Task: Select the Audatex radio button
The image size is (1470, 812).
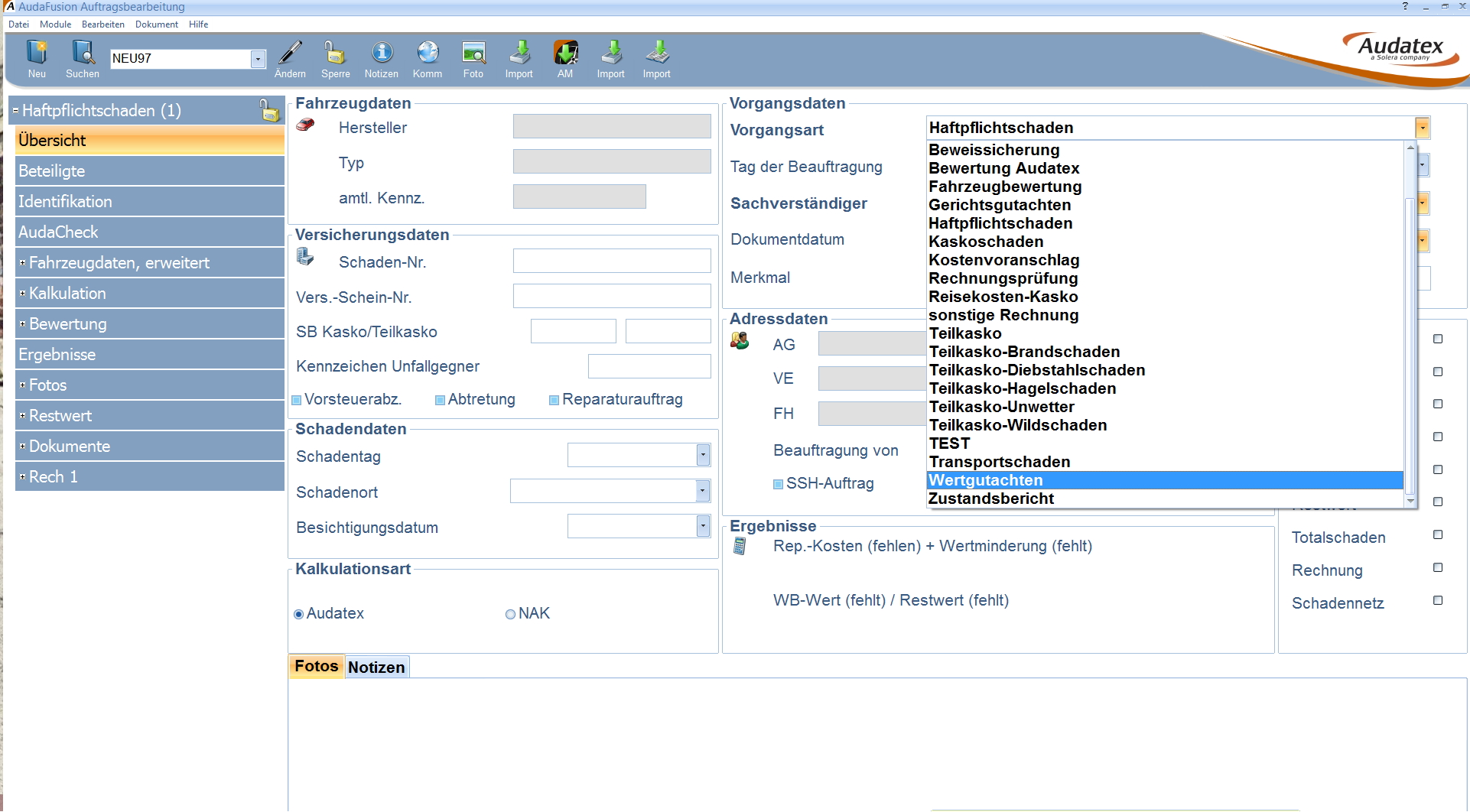Action: click(x=298, y=614)
